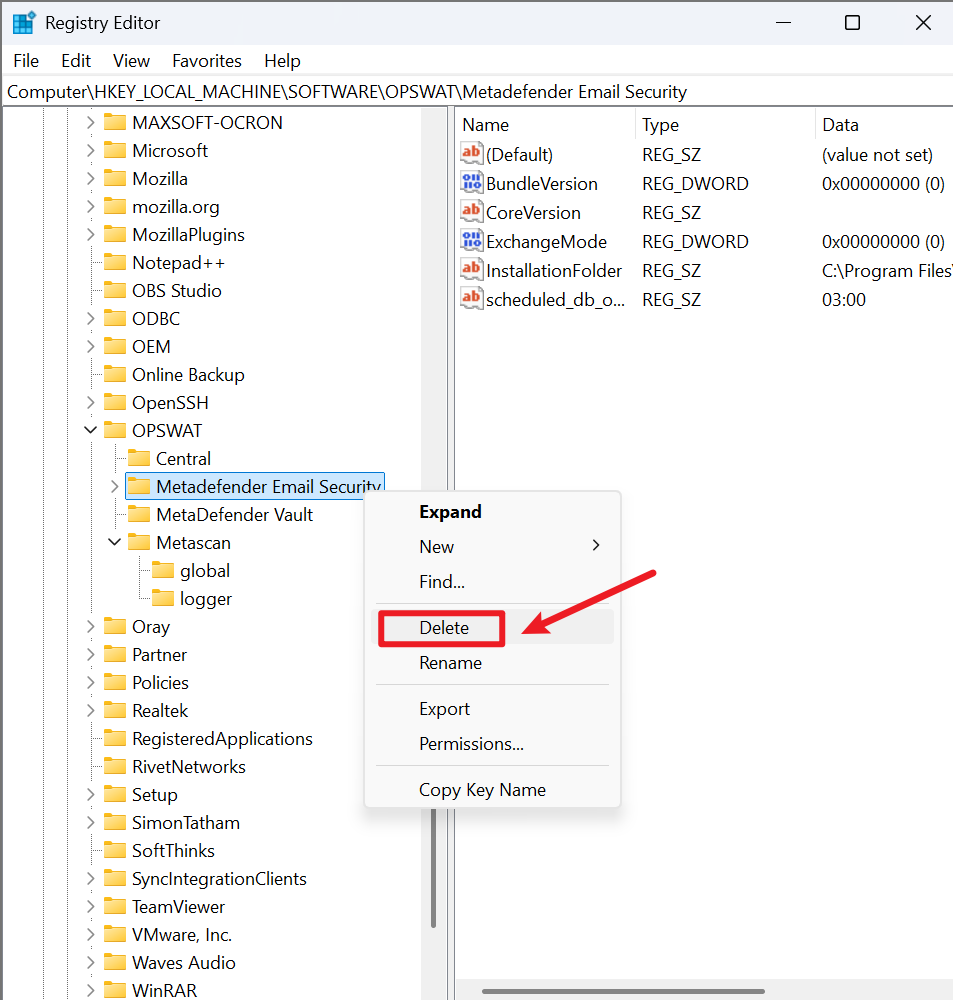Click the tree pane vertical scrollbar thumb
Image resolution: width=953 pixels, height=1000 pixels.
point(434,868)
